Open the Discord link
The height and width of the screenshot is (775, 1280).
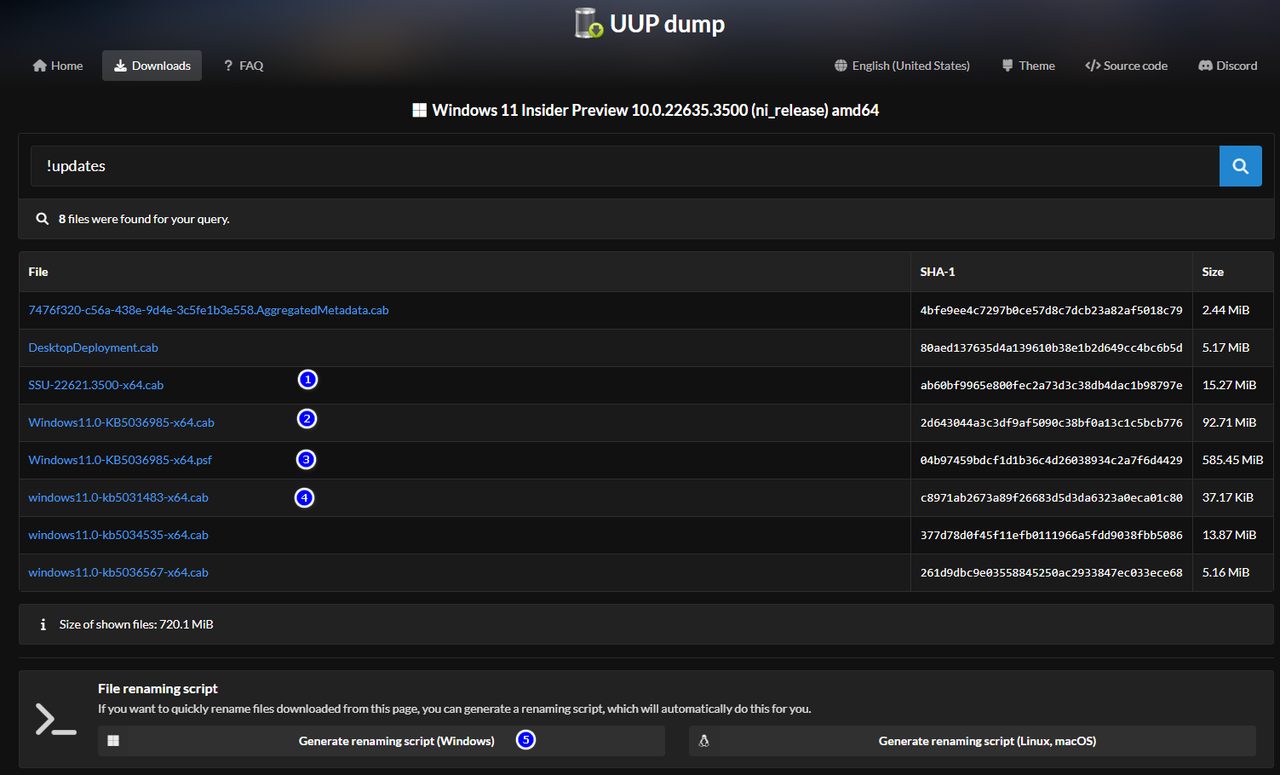click(1227, 66)
